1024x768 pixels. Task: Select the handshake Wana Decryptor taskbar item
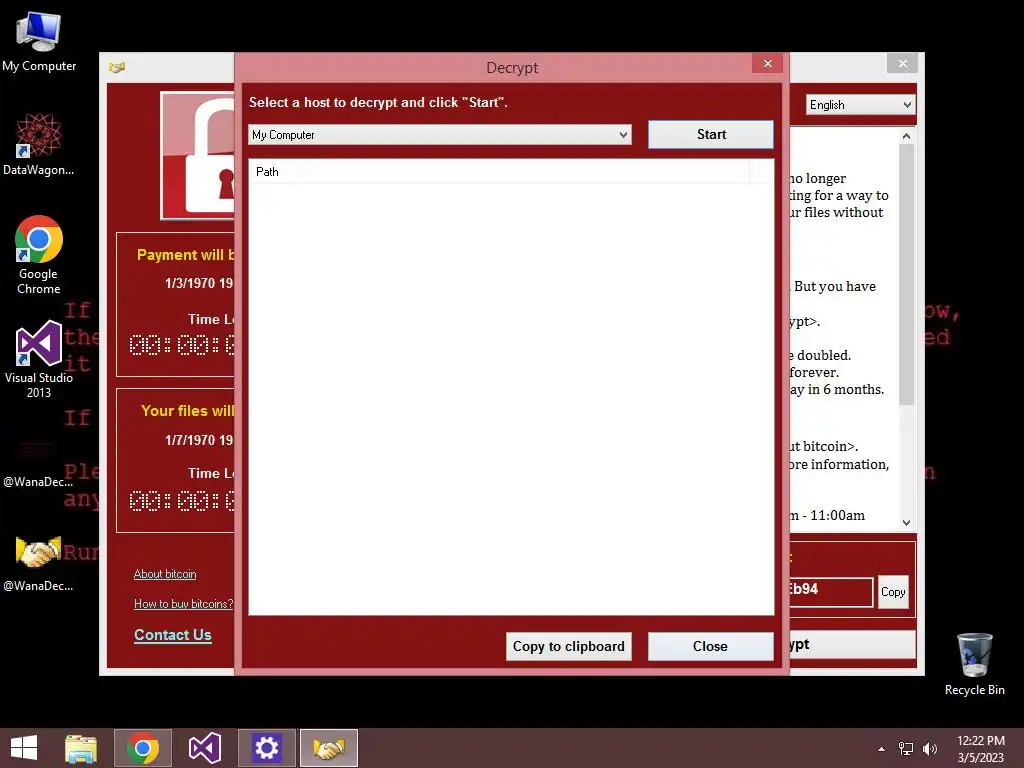pyautogui.click(x=328, y=748)
